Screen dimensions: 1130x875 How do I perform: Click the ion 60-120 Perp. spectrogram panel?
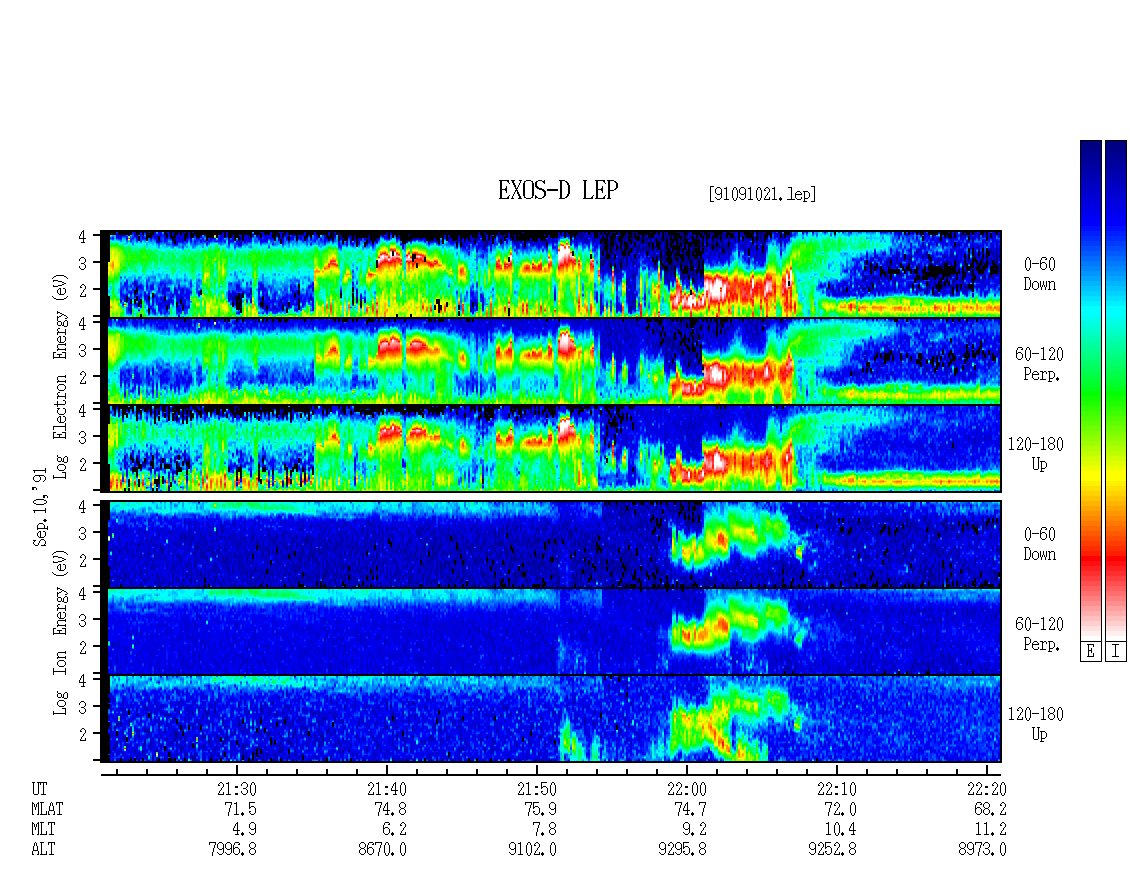551,632
